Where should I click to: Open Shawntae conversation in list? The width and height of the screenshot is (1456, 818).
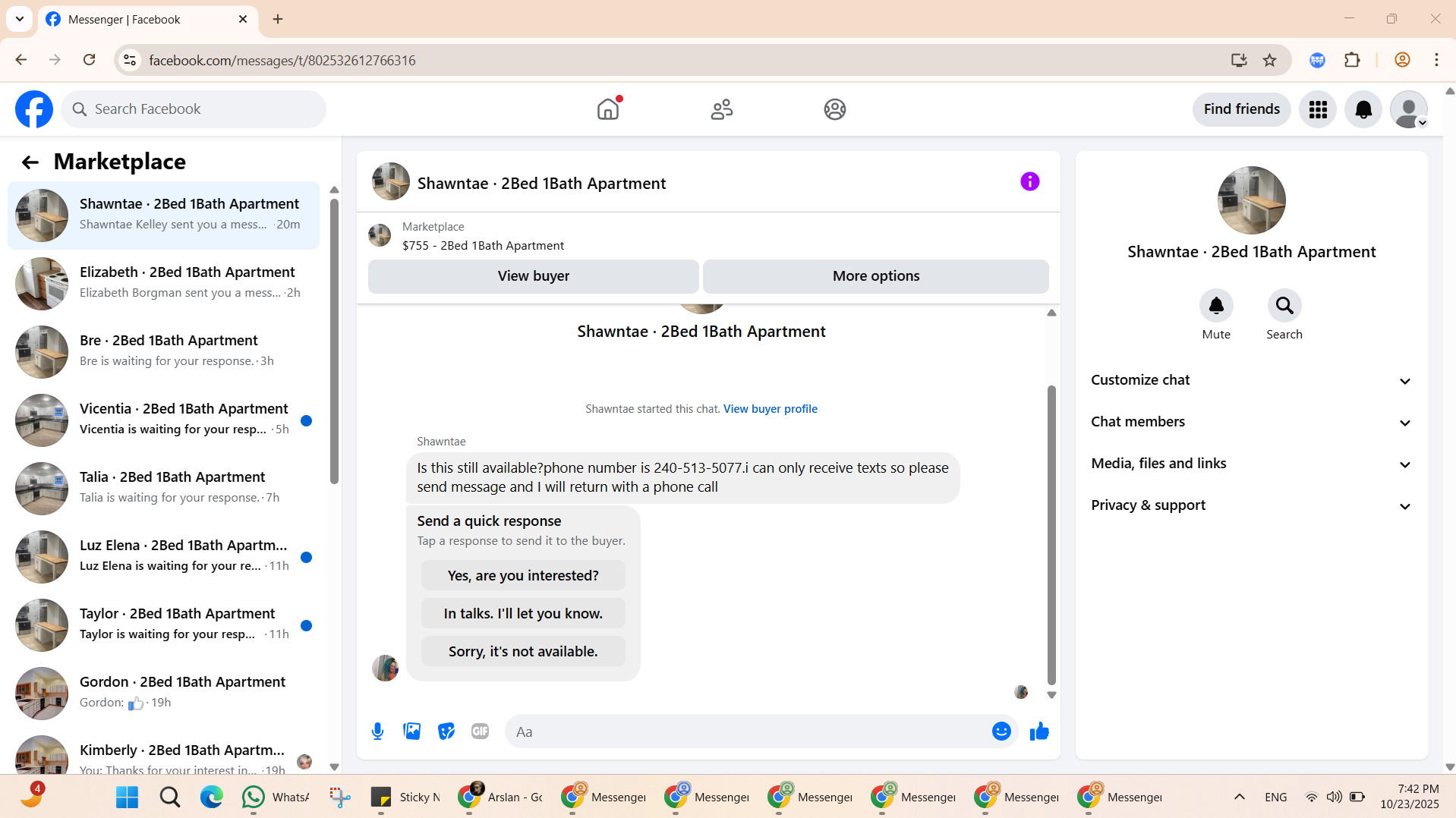pyautogui.click(x=164, y=216)
